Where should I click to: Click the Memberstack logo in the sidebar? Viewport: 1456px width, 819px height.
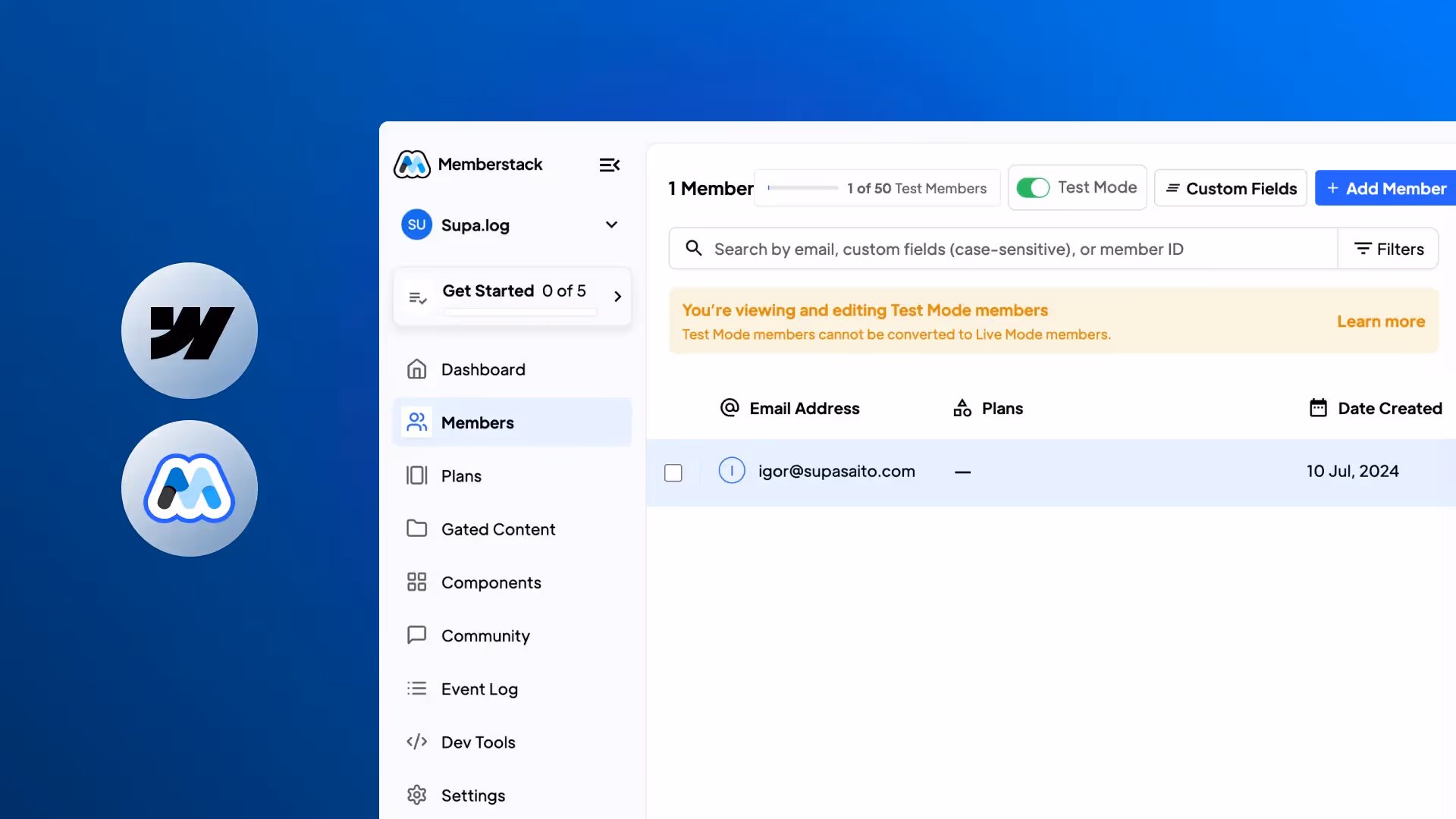click(x=412, y=165)
